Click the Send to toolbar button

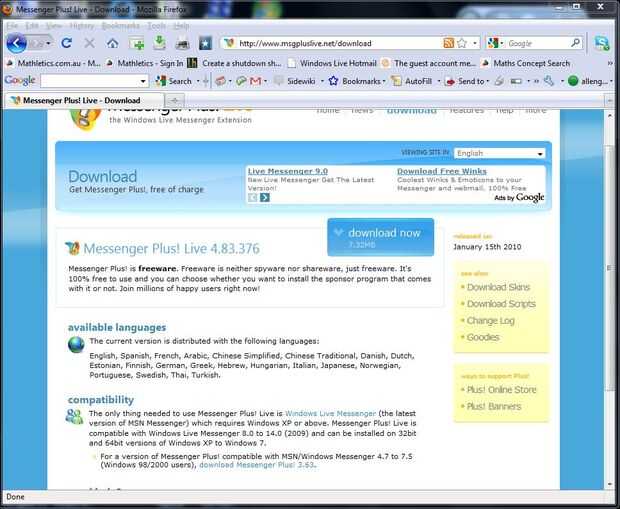click(x=465, y=81)
